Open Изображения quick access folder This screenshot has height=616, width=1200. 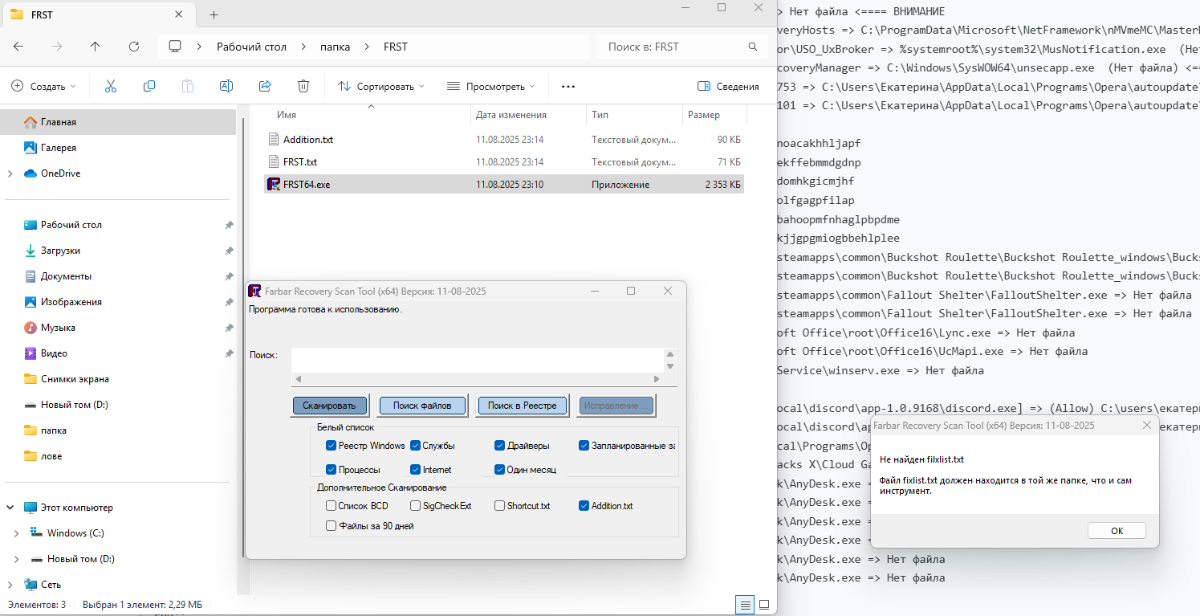71,302
